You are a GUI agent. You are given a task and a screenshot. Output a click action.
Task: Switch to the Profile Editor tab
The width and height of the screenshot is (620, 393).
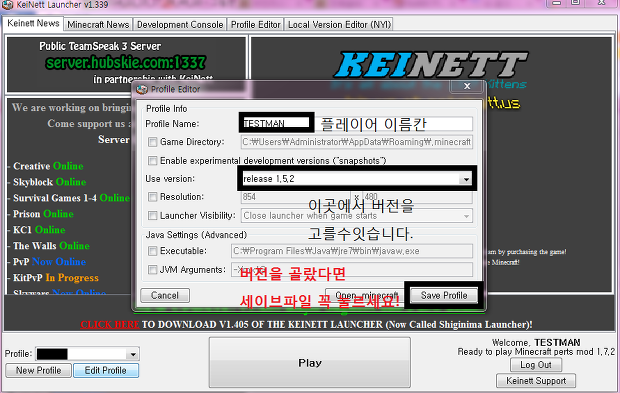coord(255,25)
